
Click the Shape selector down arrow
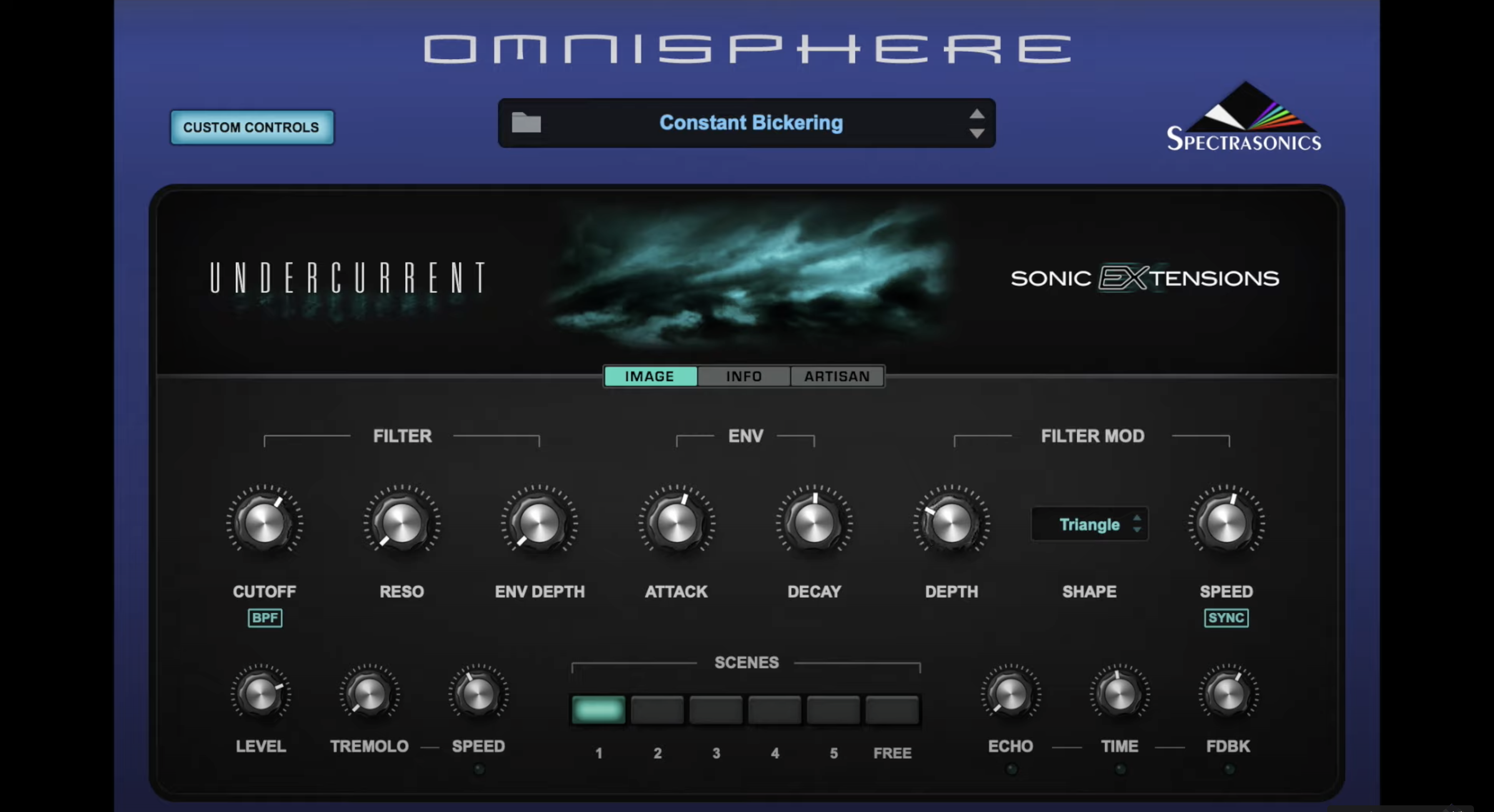[x=1137, y=530]
